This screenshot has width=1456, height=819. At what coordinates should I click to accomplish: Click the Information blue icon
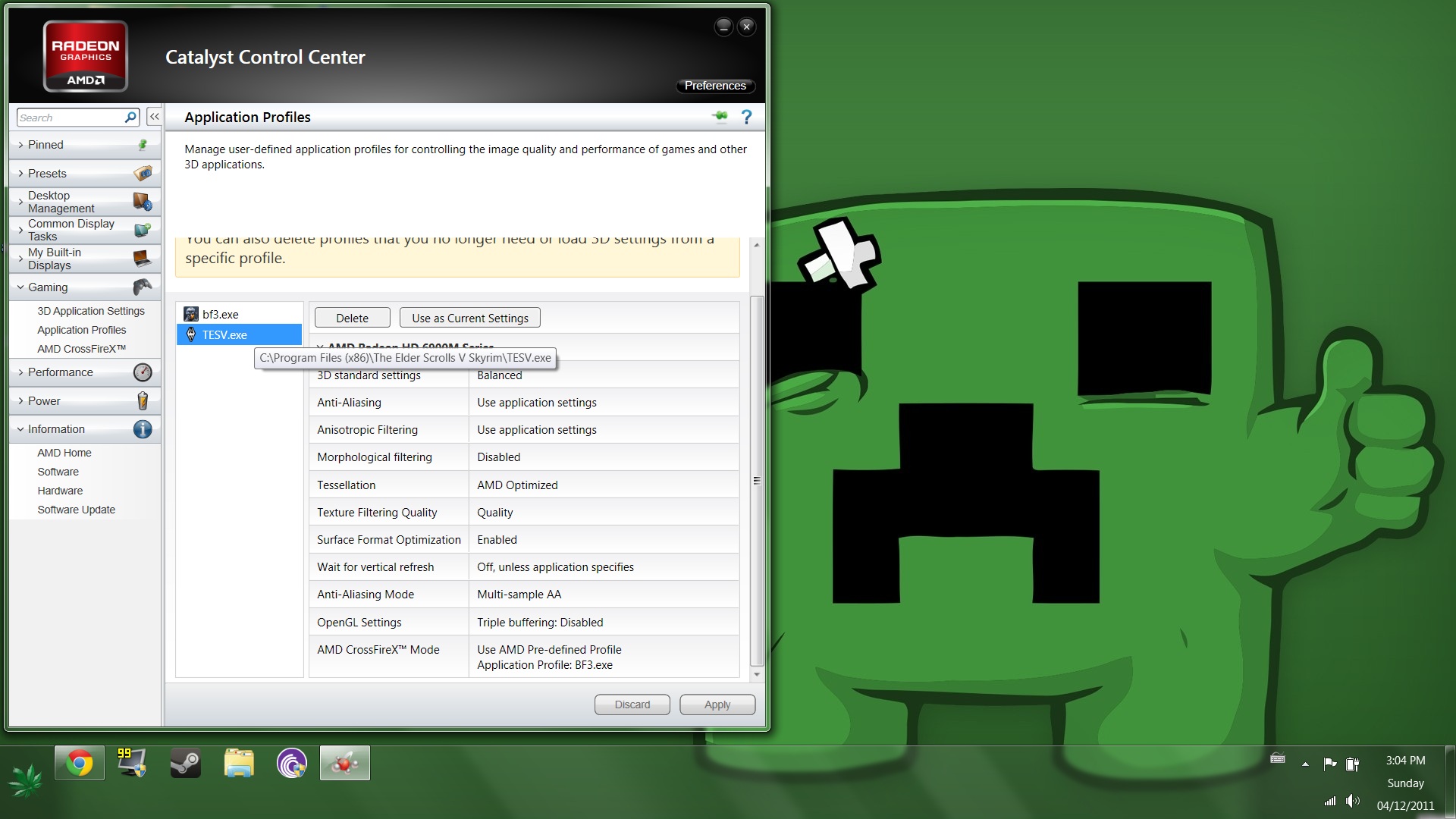tap(142, 429)
